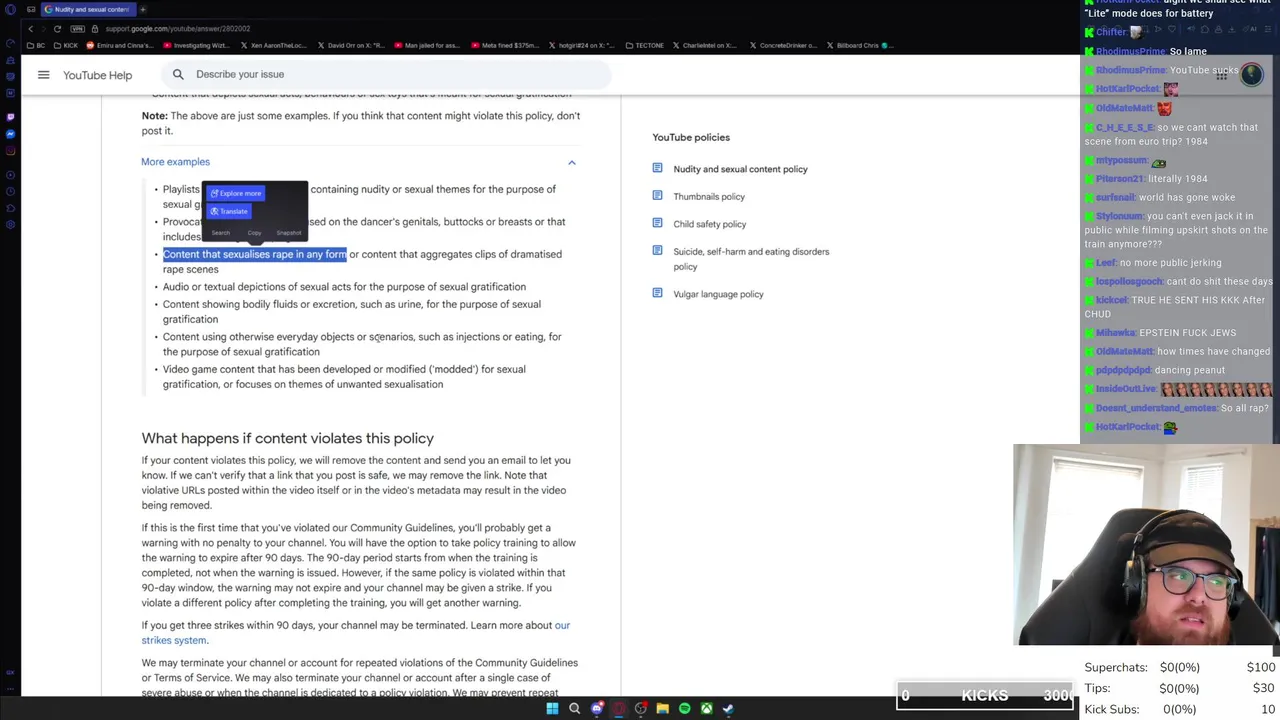This screenshot has width=1280, height=720.
Task: Click the Google account avatar
Action: pos(1251,75)
